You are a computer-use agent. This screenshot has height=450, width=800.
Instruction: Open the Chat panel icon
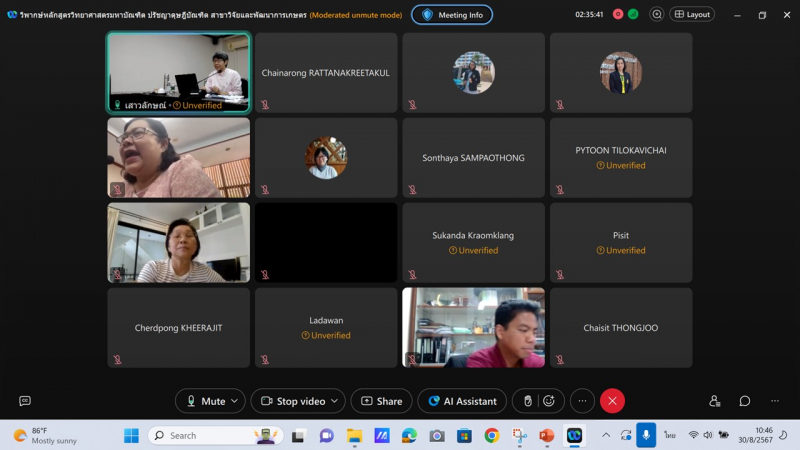(745, 401)
